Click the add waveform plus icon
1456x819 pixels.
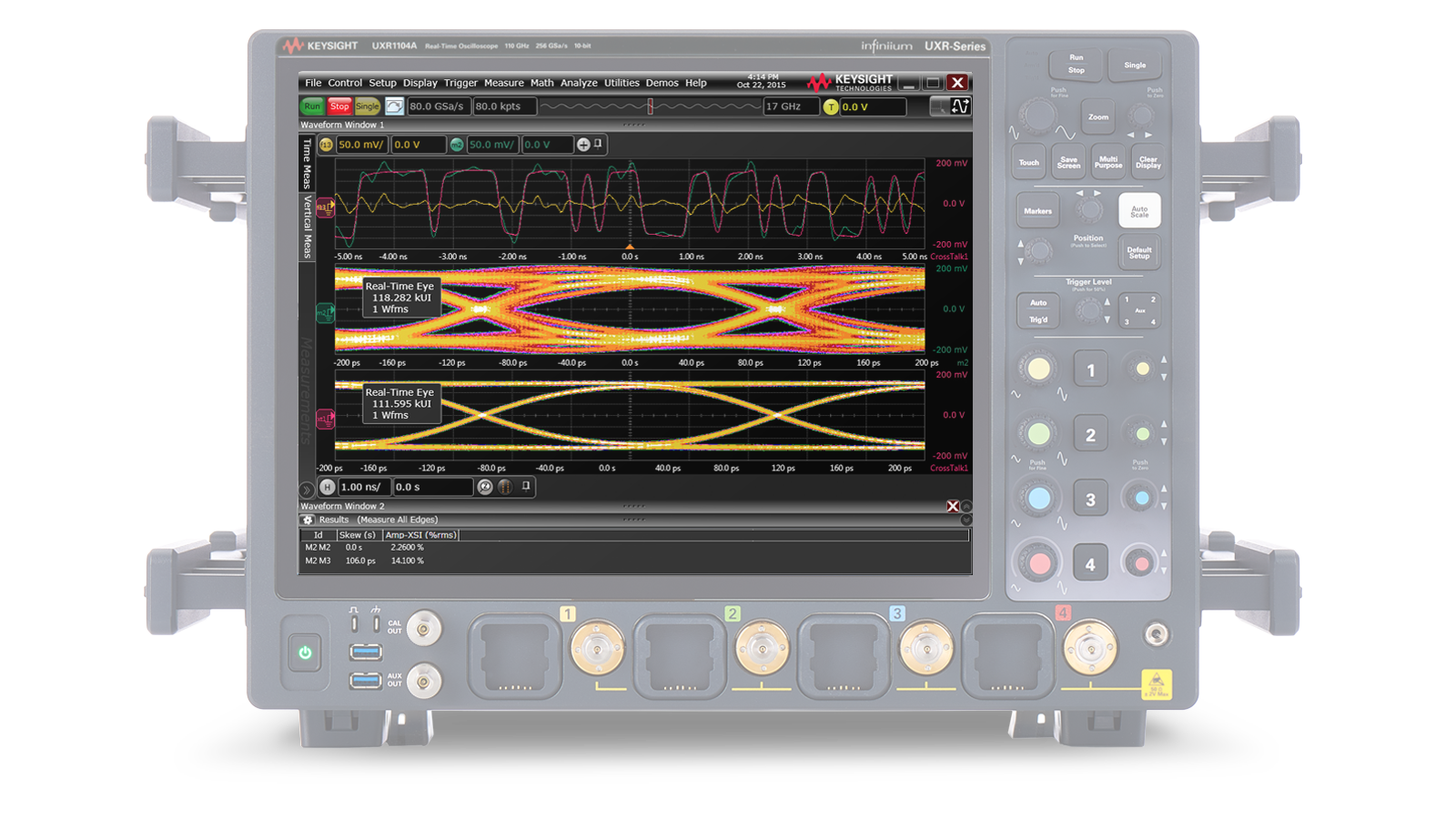coord(583,145)
